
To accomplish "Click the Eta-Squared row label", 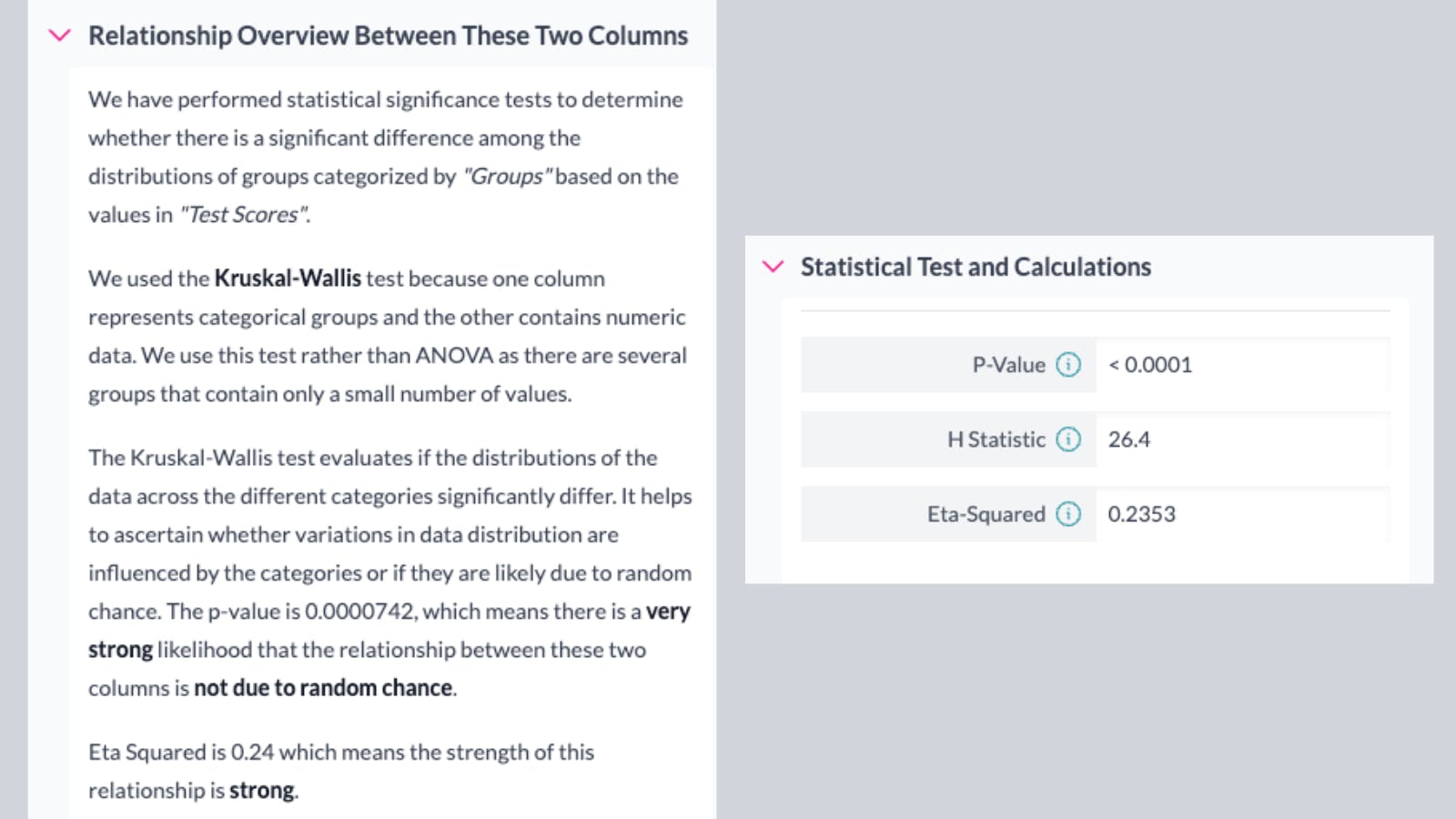I will (986, 514).
